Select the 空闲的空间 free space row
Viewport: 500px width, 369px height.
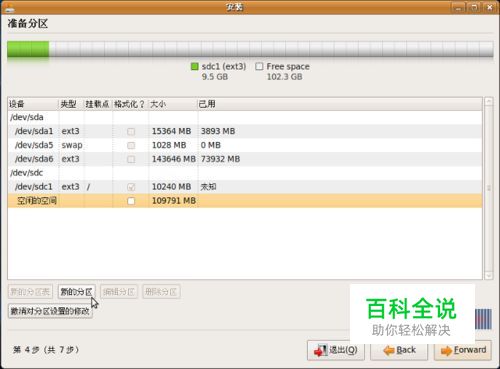(x=245, y=201)
